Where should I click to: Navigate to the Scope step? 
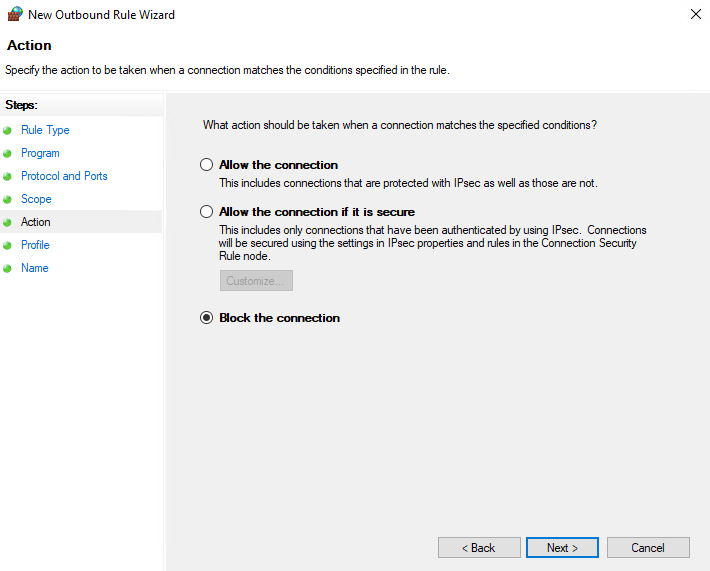[36, 199]
